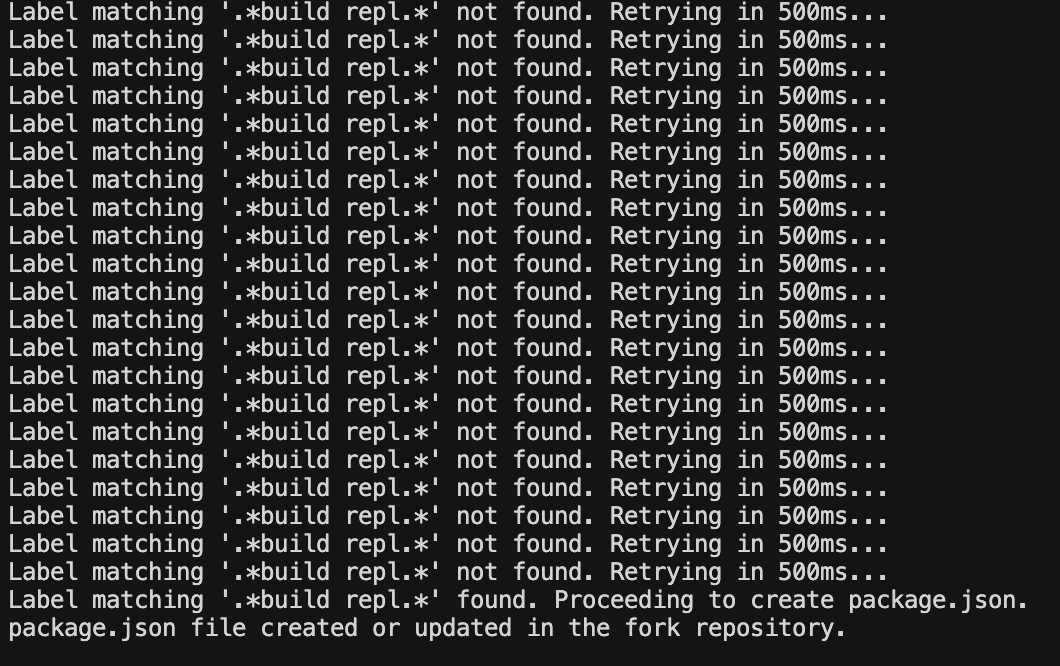The width and height of the screenshot is (1060, 666).
Task: Click "found." just before the word Proceeding
Action: point(498,600)
